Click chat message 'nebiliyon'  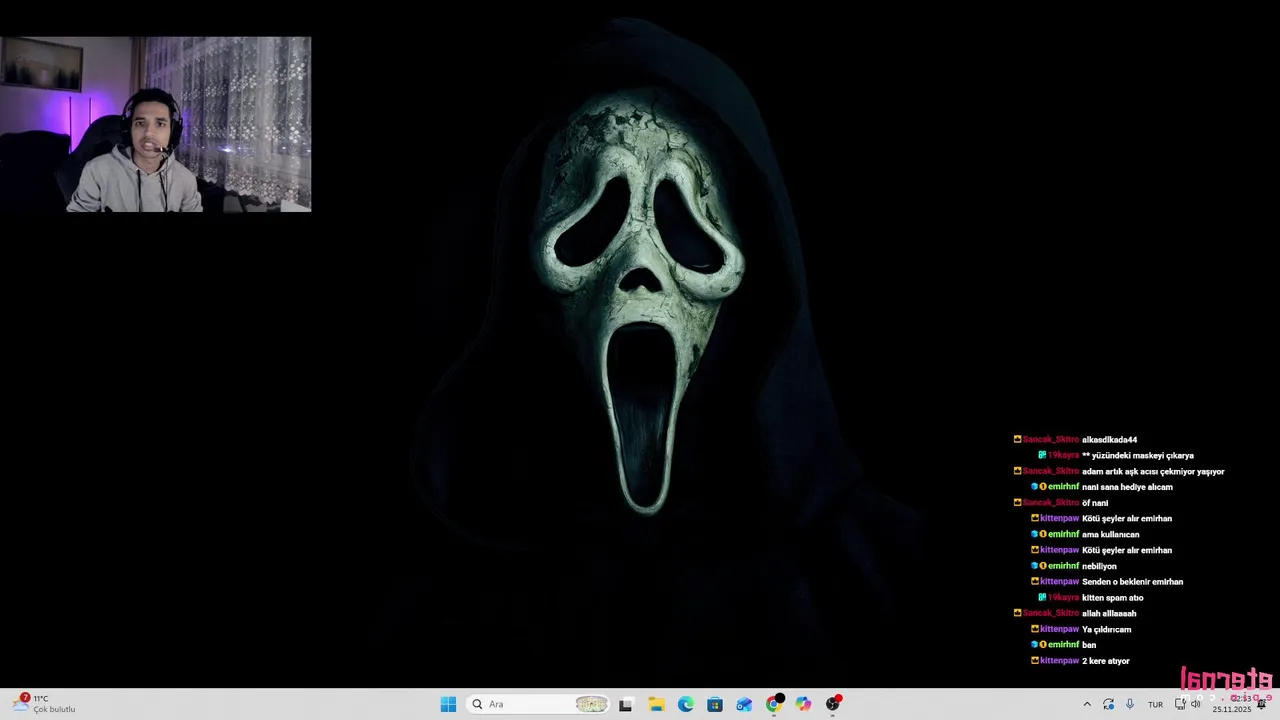point(1099,566)
